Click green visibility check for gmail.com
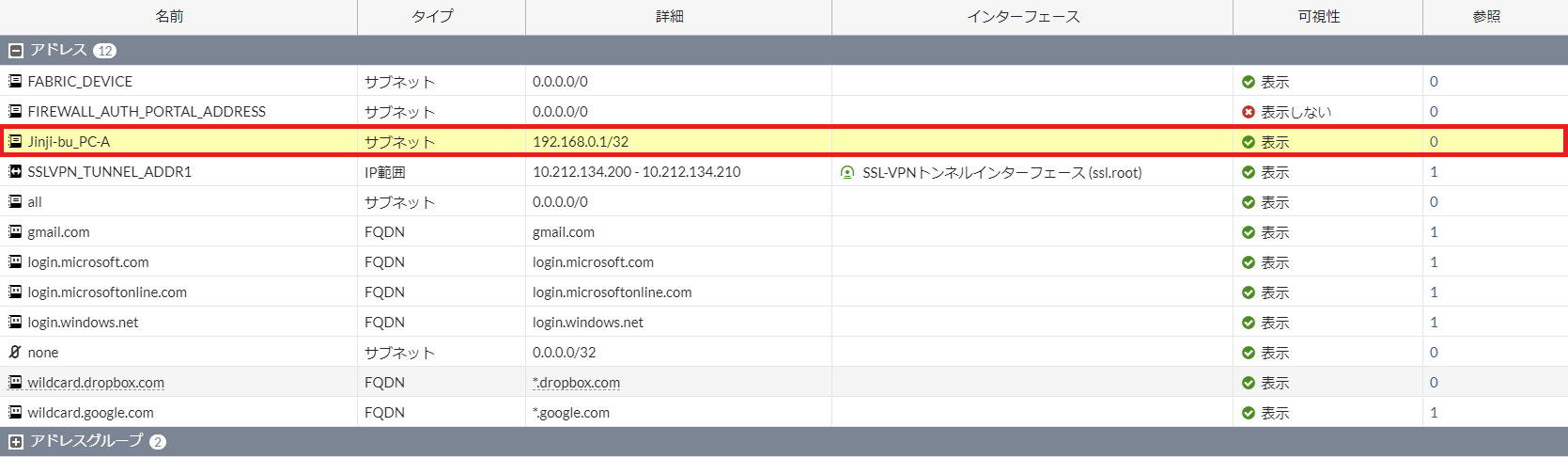This screenshot has height=458, width=1568. point(1249,232)
